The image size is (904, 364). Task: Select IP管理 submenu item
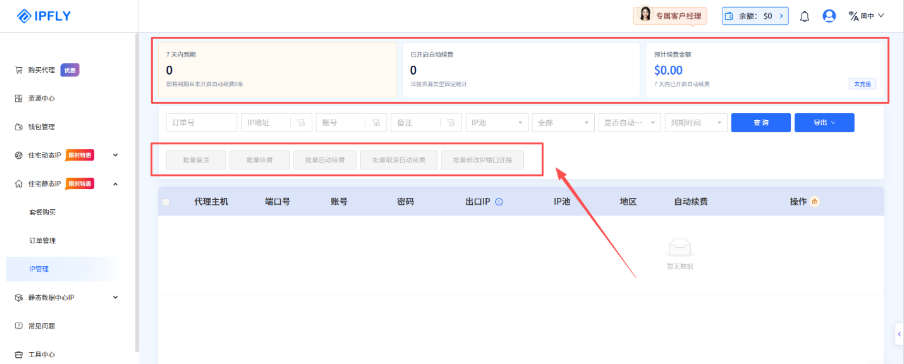coord(63,269)
